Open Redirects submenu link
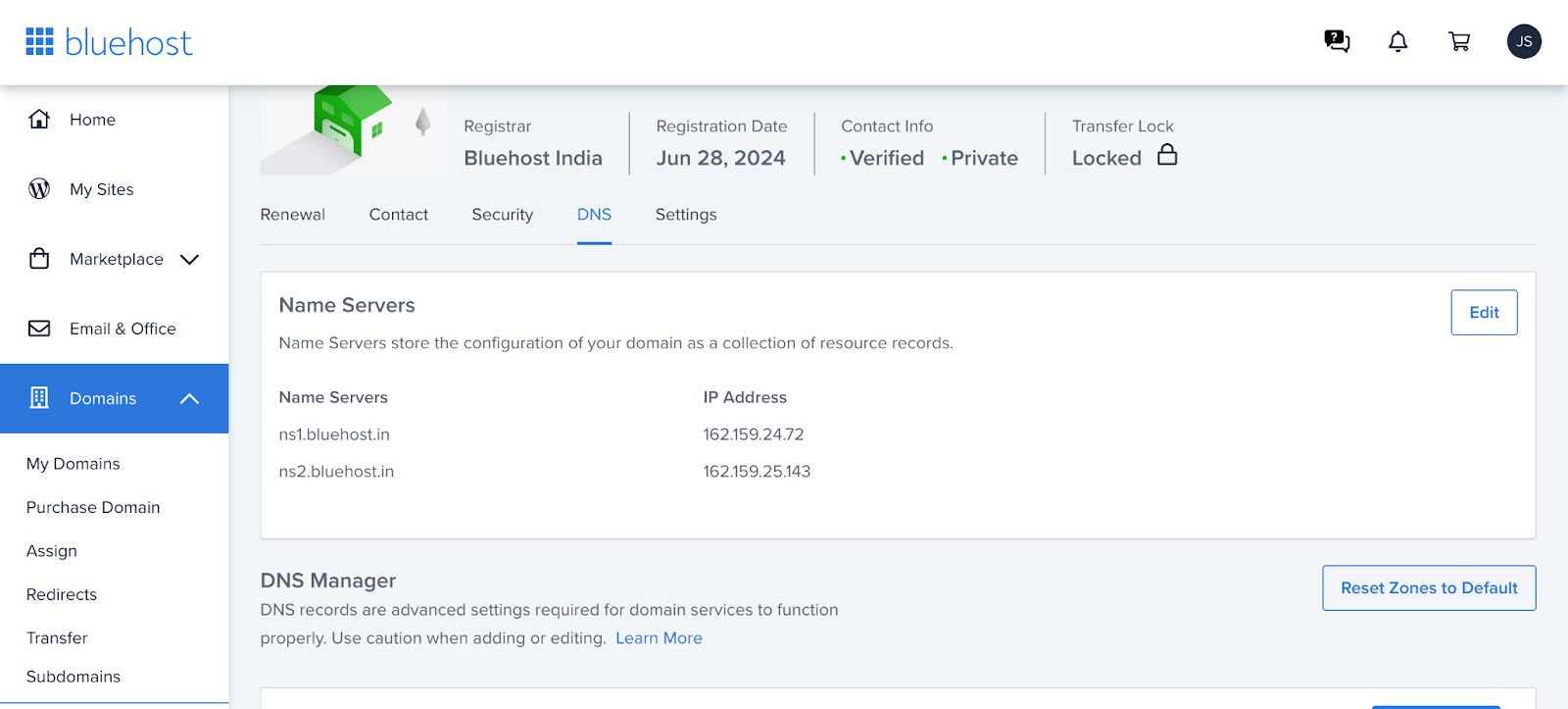 point(62,594)
